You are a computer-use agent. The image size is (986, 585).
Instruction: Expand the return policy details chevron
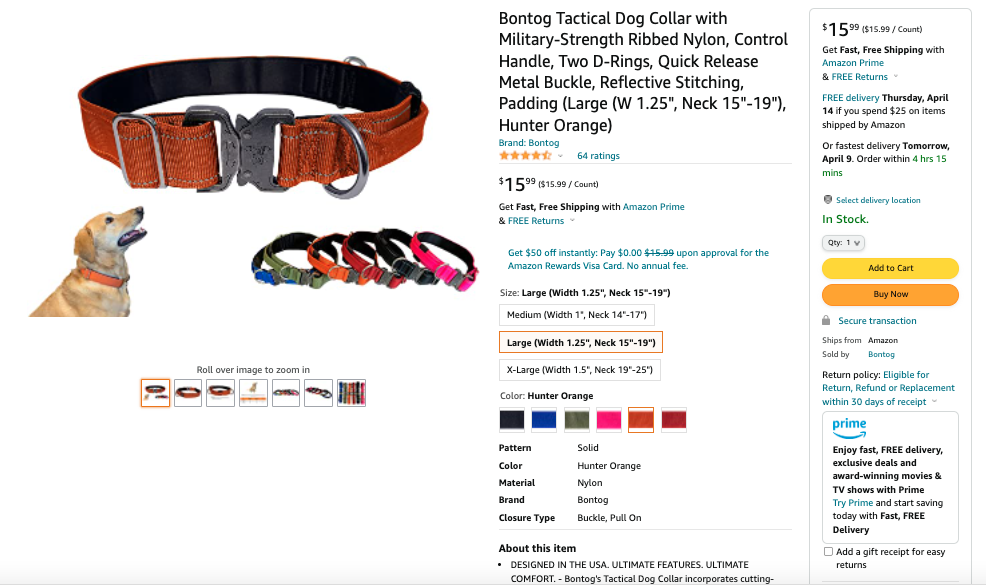point(934,401)
